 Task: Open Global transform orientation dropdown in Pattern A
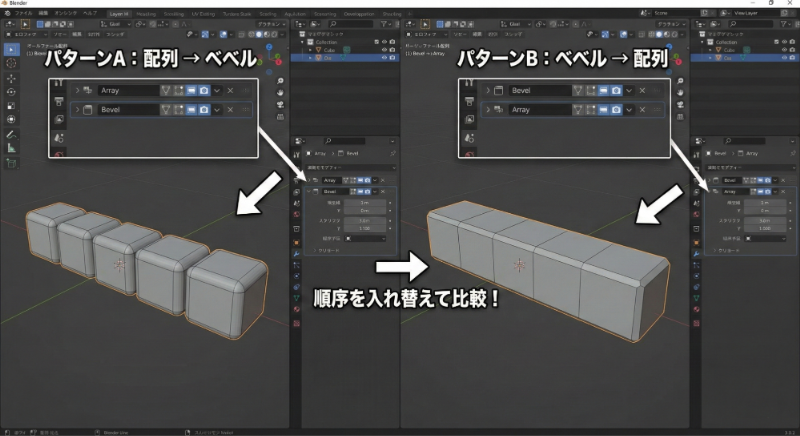click(x=116, y=24)
